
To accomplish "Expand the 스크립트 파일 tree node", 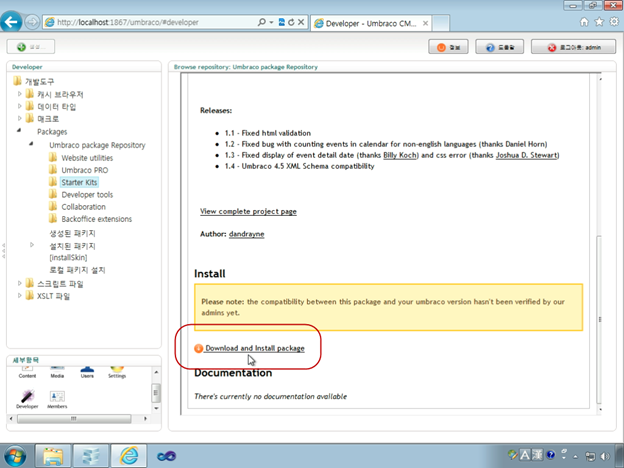I will coord(20,283).
